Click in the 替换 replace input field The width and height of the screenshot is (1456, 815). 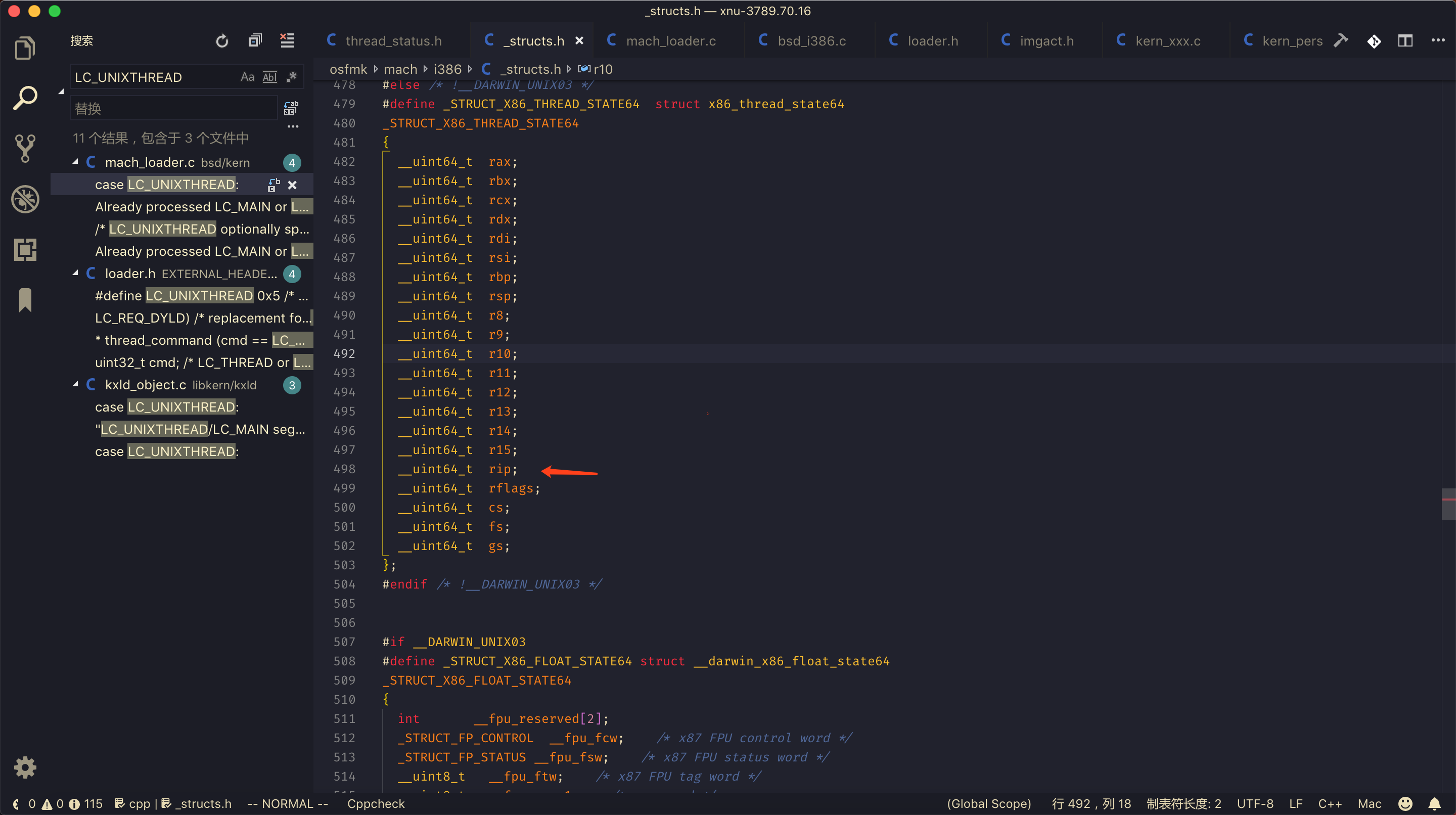pyautogui.click(x=174, y=108)
